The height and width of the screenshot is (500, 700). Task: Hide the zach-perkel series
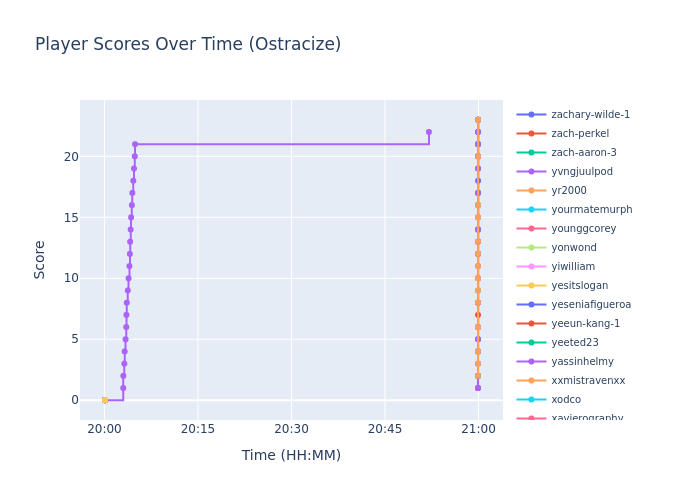(x=579, y=134)
